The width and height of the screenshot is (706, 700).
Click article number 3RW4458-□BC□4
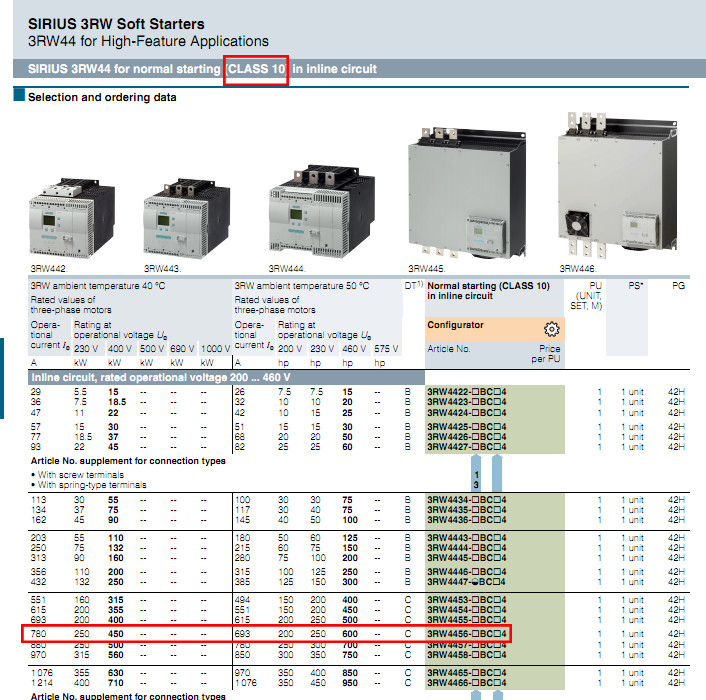click(x=466, y=655)
